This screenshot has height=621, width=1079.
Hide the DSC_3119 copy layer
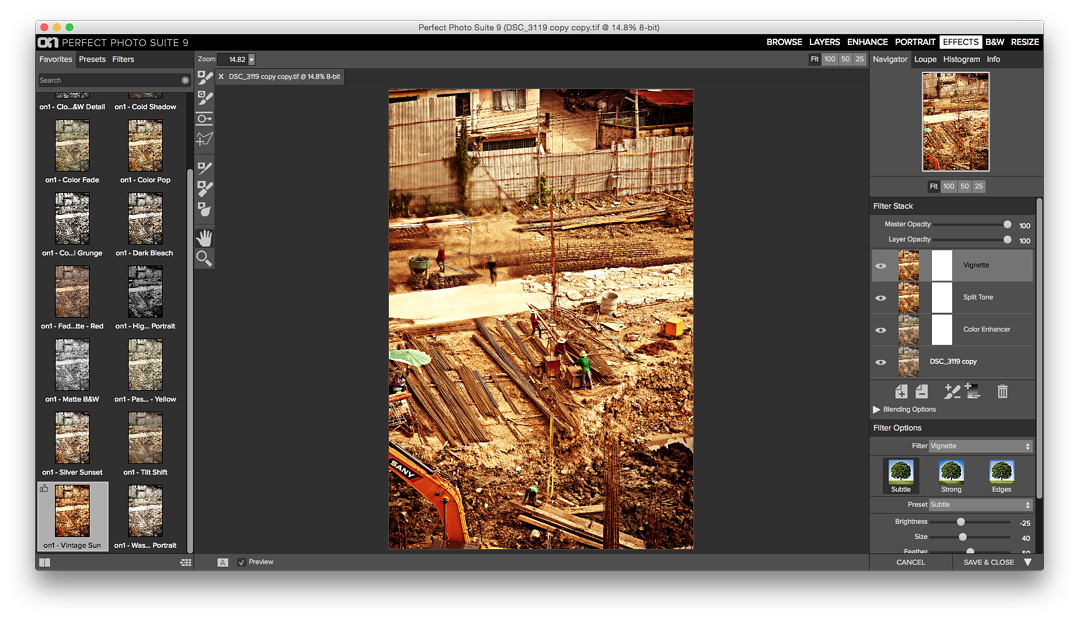881,362
